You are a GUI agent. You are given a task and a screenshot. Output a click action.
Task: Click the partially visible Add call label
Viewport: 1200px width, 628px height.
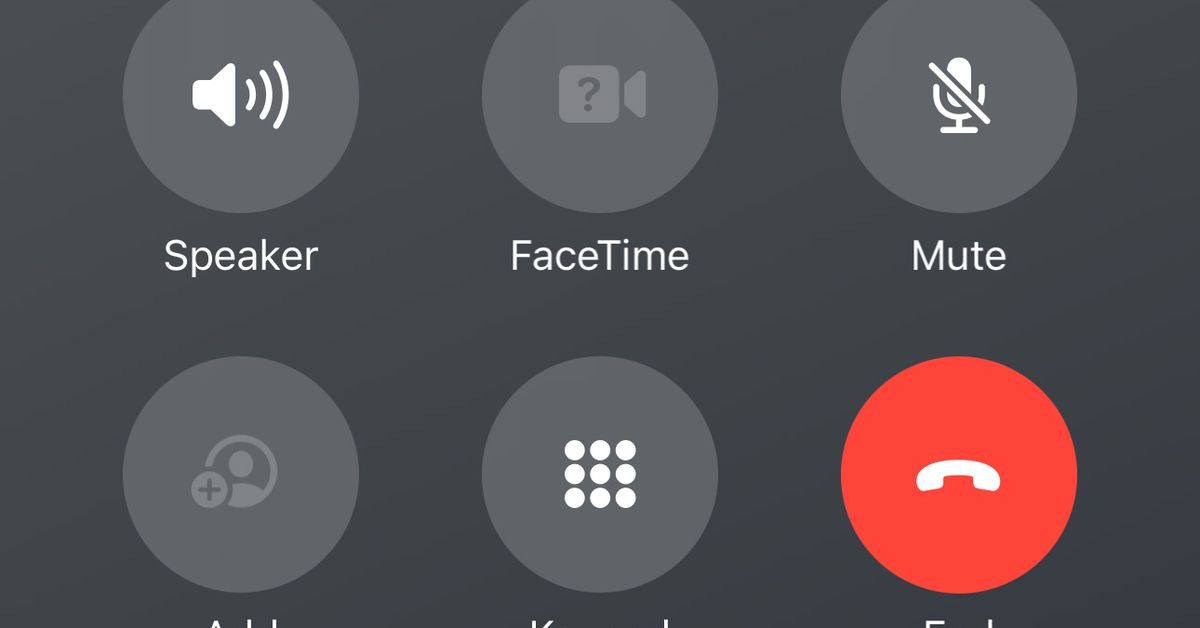pos(241,622)
